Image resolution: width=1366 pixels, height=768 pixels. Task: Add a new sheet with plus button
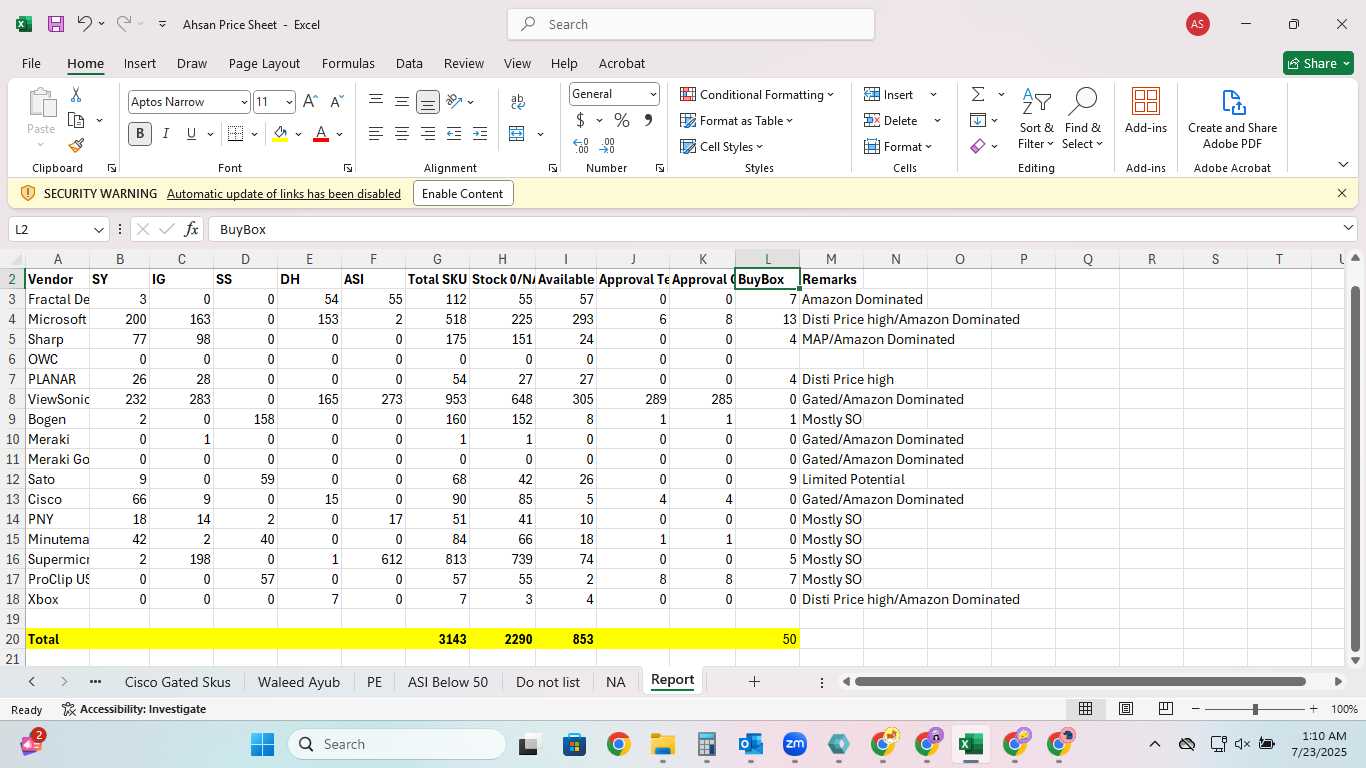point(754,682)
